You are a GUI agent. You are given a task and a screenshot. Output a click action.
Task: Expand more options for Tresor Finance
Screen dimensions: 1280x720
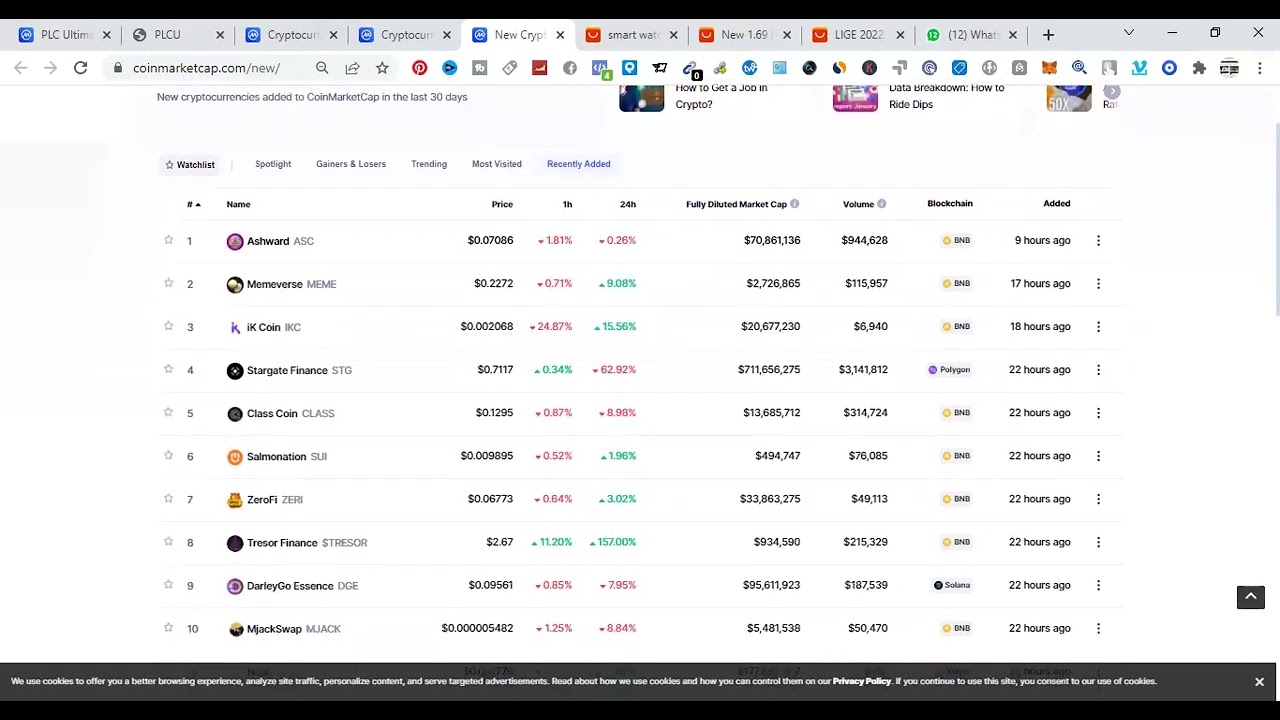[x=1098, y=542]
